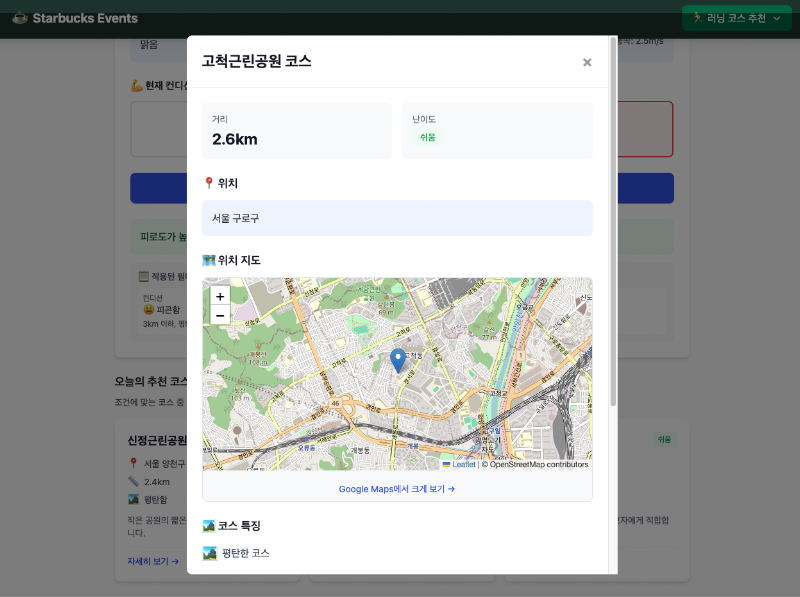Image resolution: width=800 pixels, height=597 pixels.
Task: Click the landscape icon beside 코스 특징
Action: click(x=208, y=526)
